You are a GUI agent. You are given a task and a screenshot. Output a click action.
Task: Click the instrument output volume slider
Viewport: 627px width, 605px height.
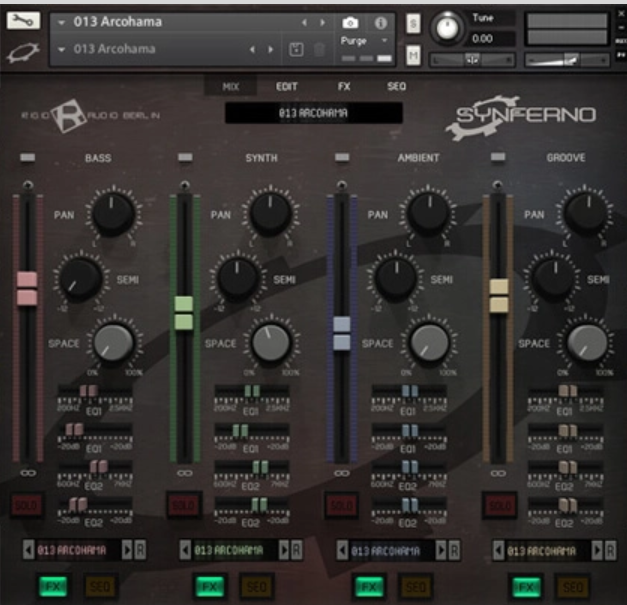(x=567, y=60)
